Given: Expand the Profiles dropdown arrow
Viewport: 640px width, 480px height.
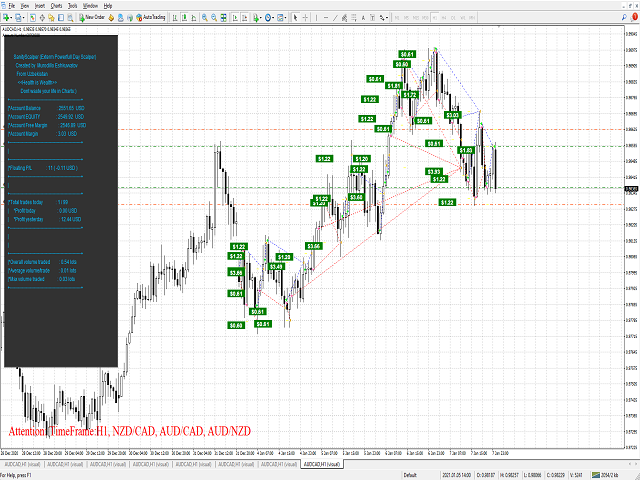Looking at the screenshot, I should pyautogui.click(x=23, y=18).
